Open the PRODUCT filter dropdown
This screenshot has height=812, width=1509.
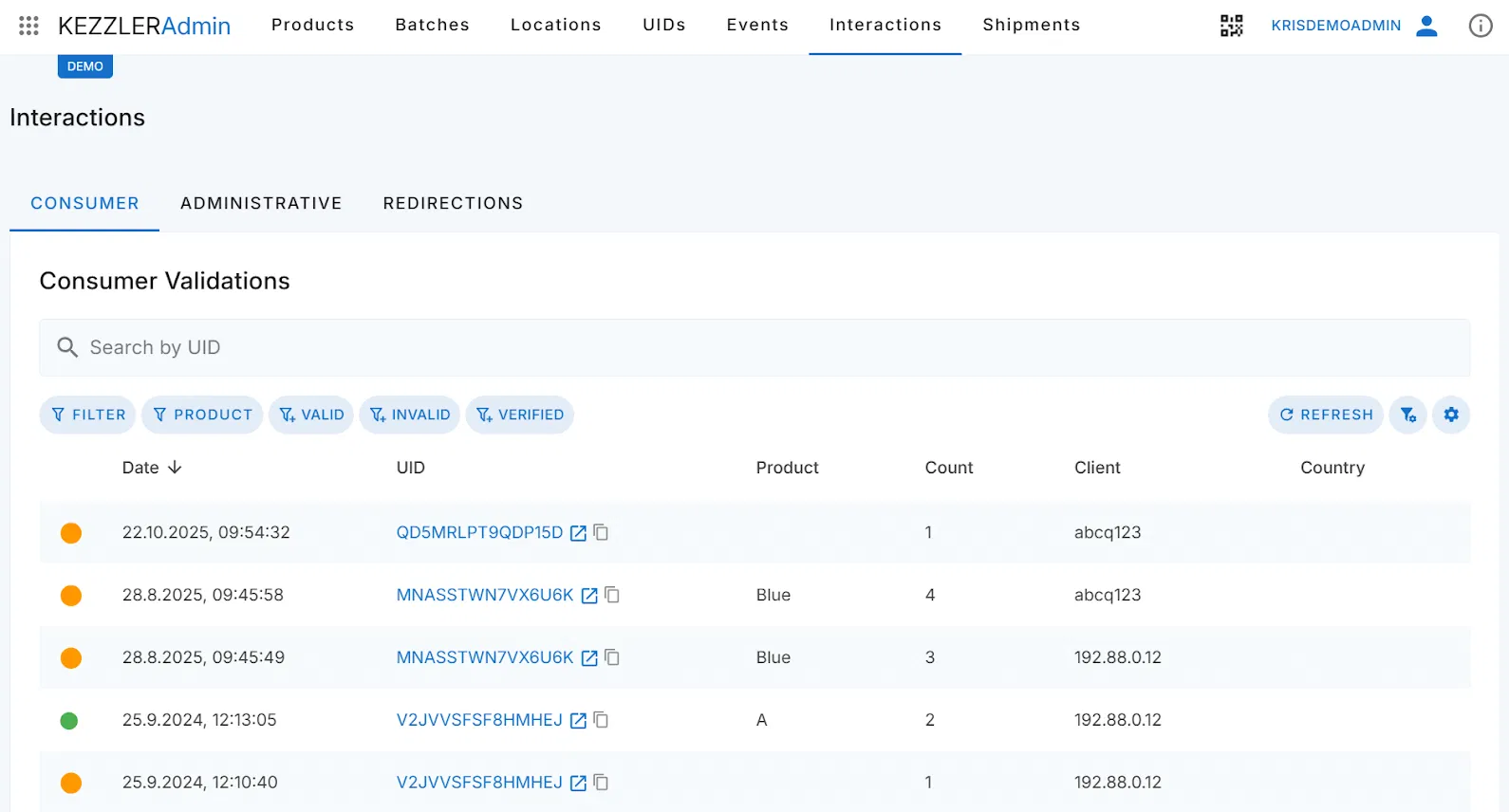tap(202, 415)
